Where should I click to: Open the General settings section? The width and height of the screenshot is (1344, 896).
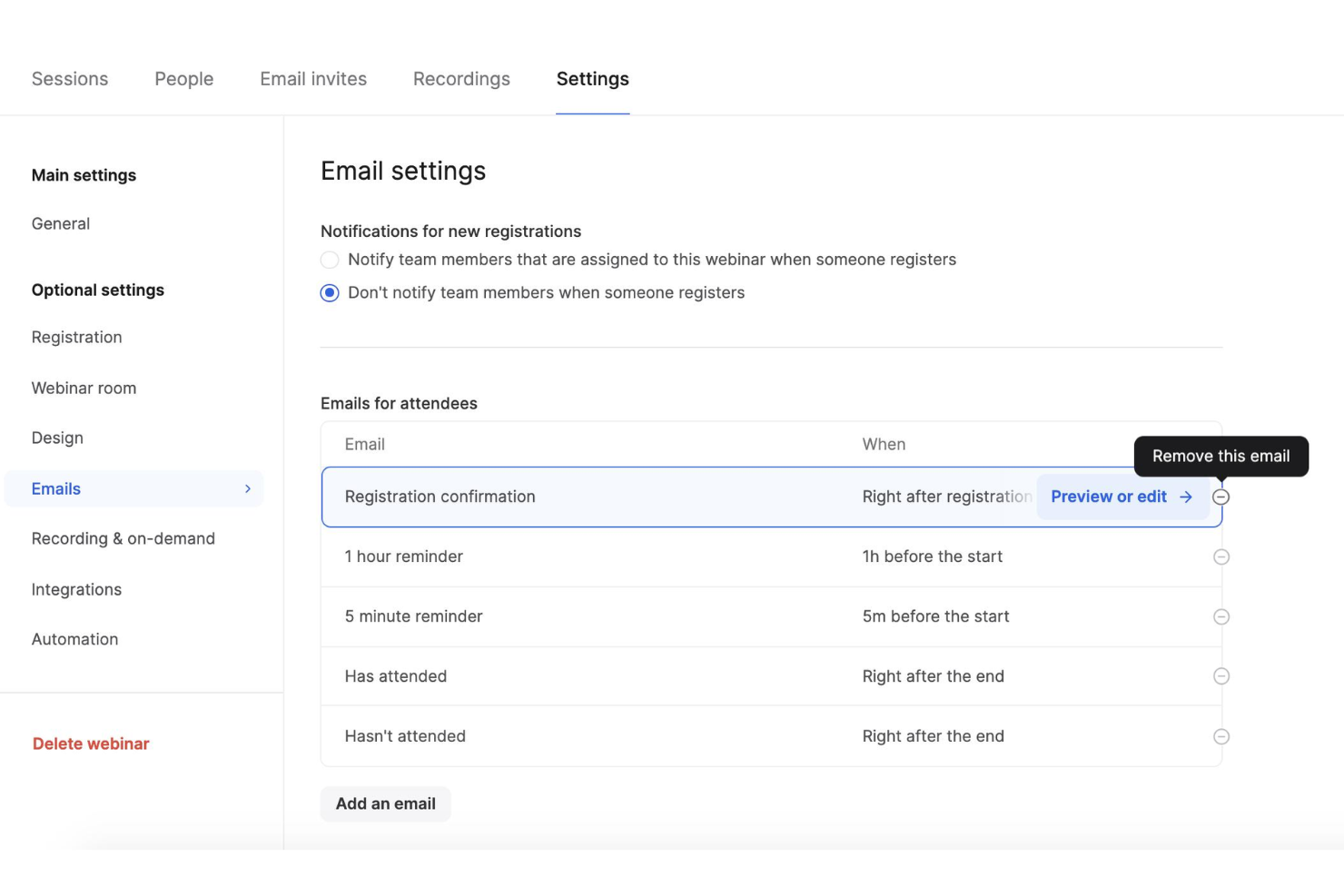pos(61,223)
